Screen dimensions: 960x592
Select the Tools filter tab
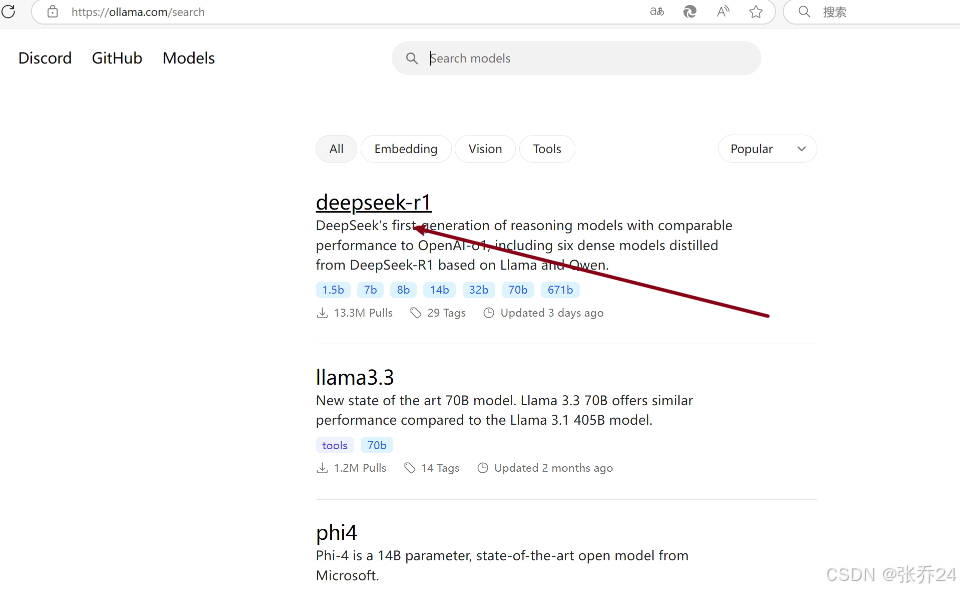[547, 149]
